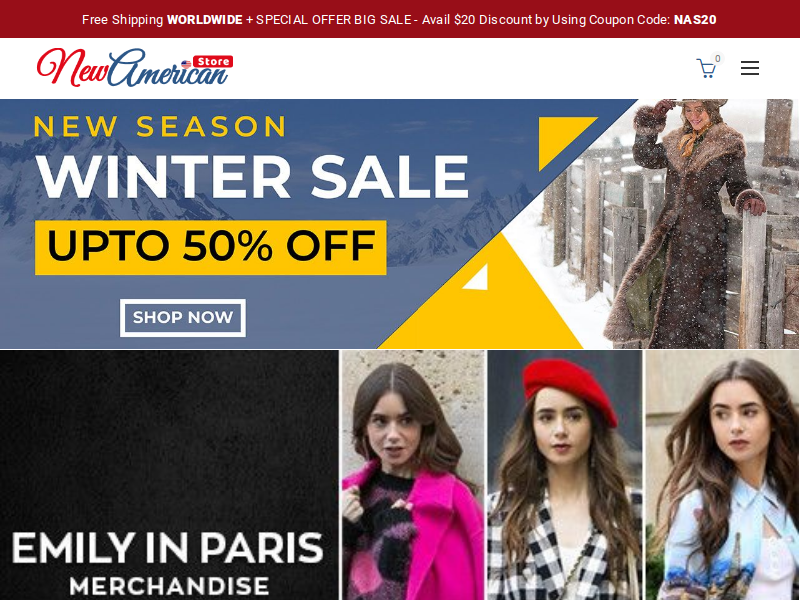
Task: Click the NAS20 coupon code text
Action: 695,20
